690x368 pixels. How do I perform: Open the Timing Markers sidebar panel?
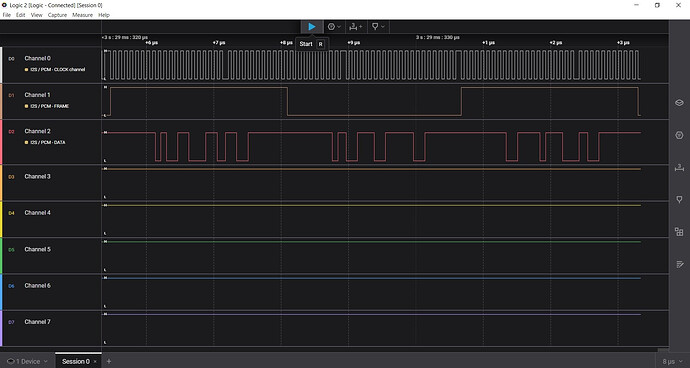click(x=679, y=199)
